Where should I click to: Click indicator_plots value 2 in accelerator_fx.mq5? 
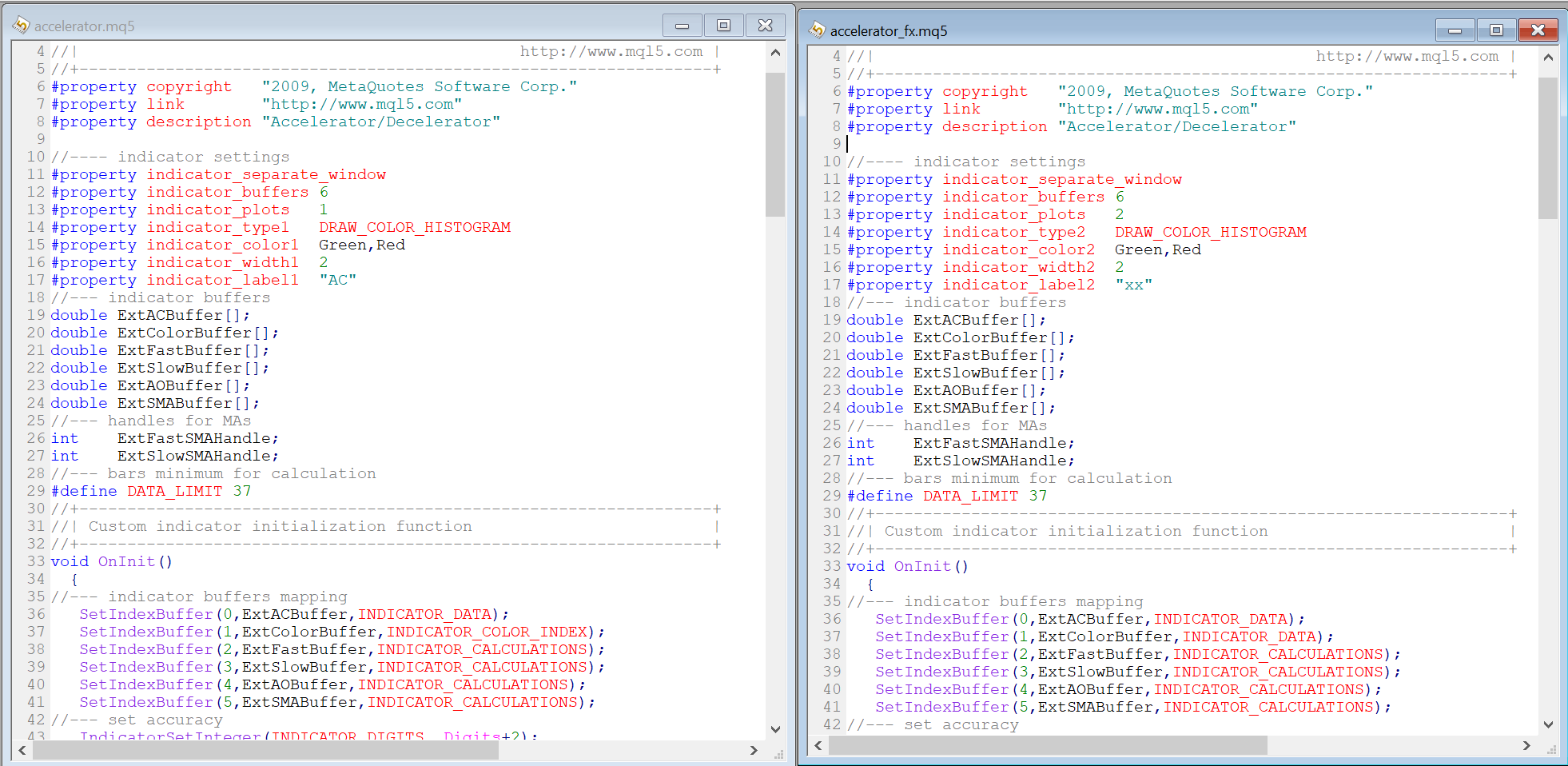pos(1120,214)
